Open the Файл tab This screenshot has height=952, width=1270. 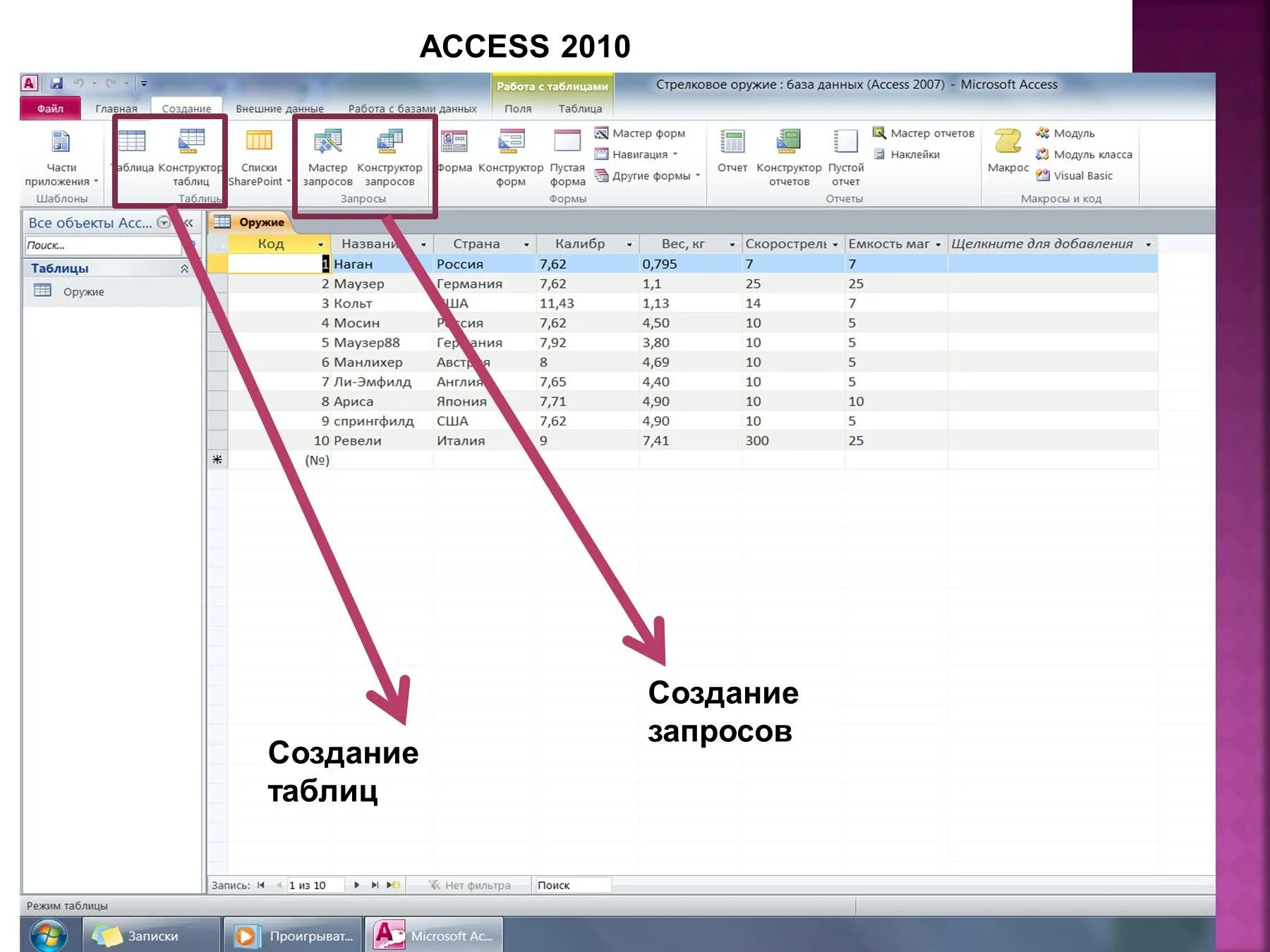point(50,109)
